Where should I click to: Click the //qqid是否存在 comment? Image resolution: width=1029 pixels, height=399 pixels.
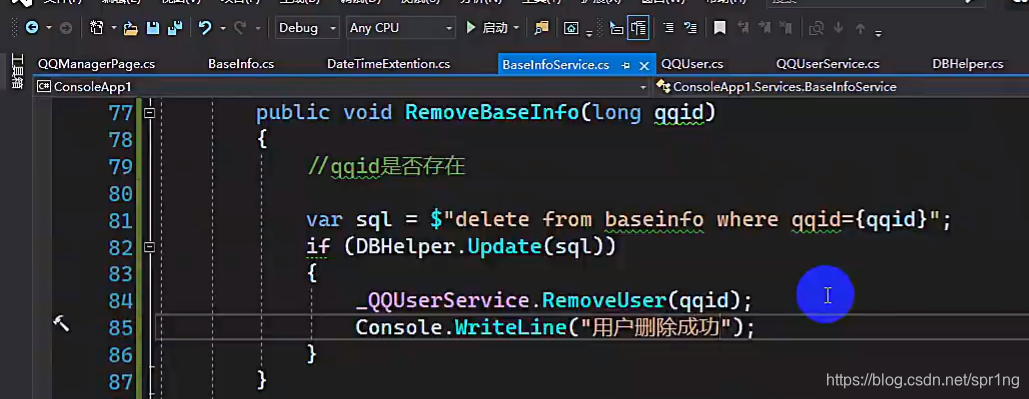(x=387, y=167)
